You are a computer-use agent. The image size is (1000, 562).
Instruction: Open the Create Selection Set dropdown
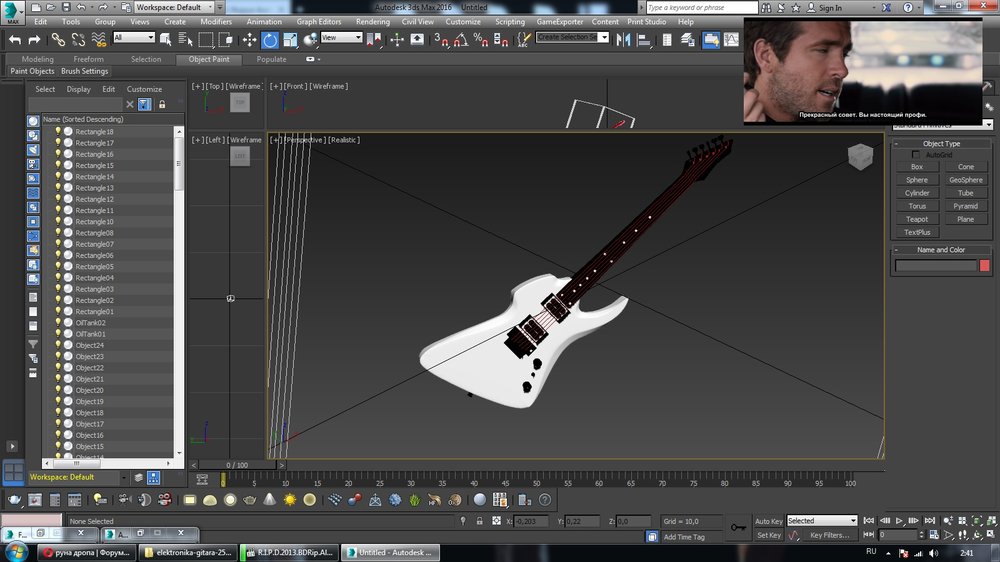pos(604,37)
